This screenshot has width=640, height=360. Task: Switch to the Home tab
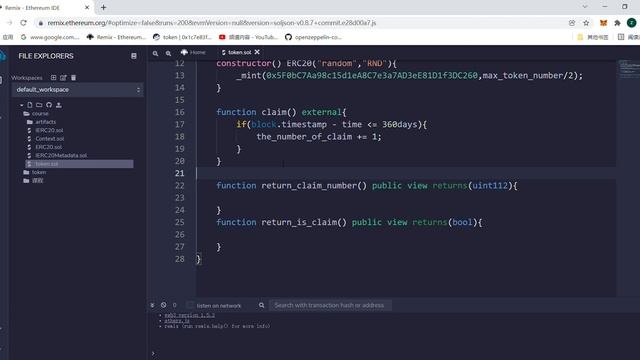click(x=193, y=52)
